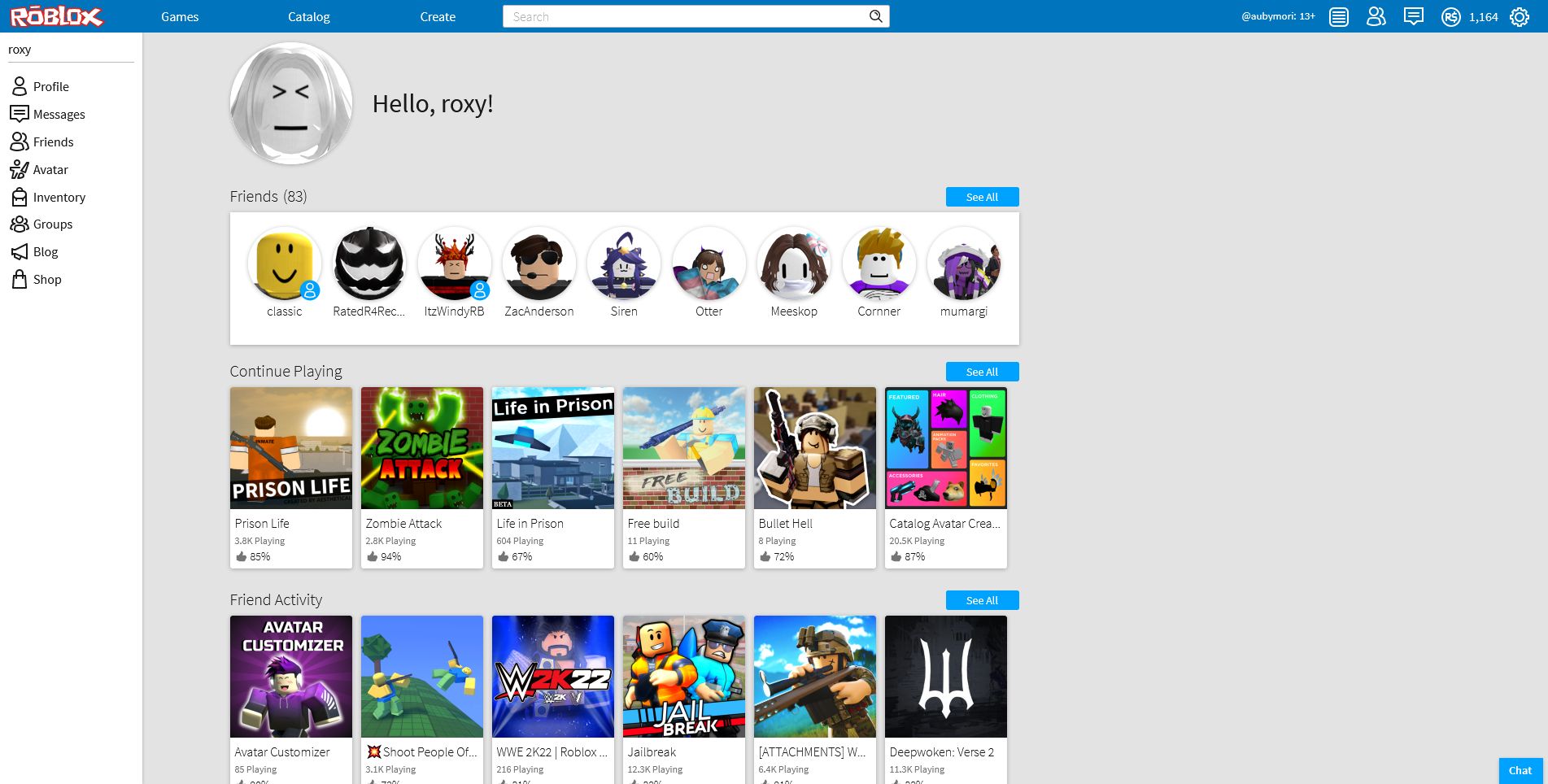Click the Zombie Attack title text
1548x784 pixels.
click(403, 524)
